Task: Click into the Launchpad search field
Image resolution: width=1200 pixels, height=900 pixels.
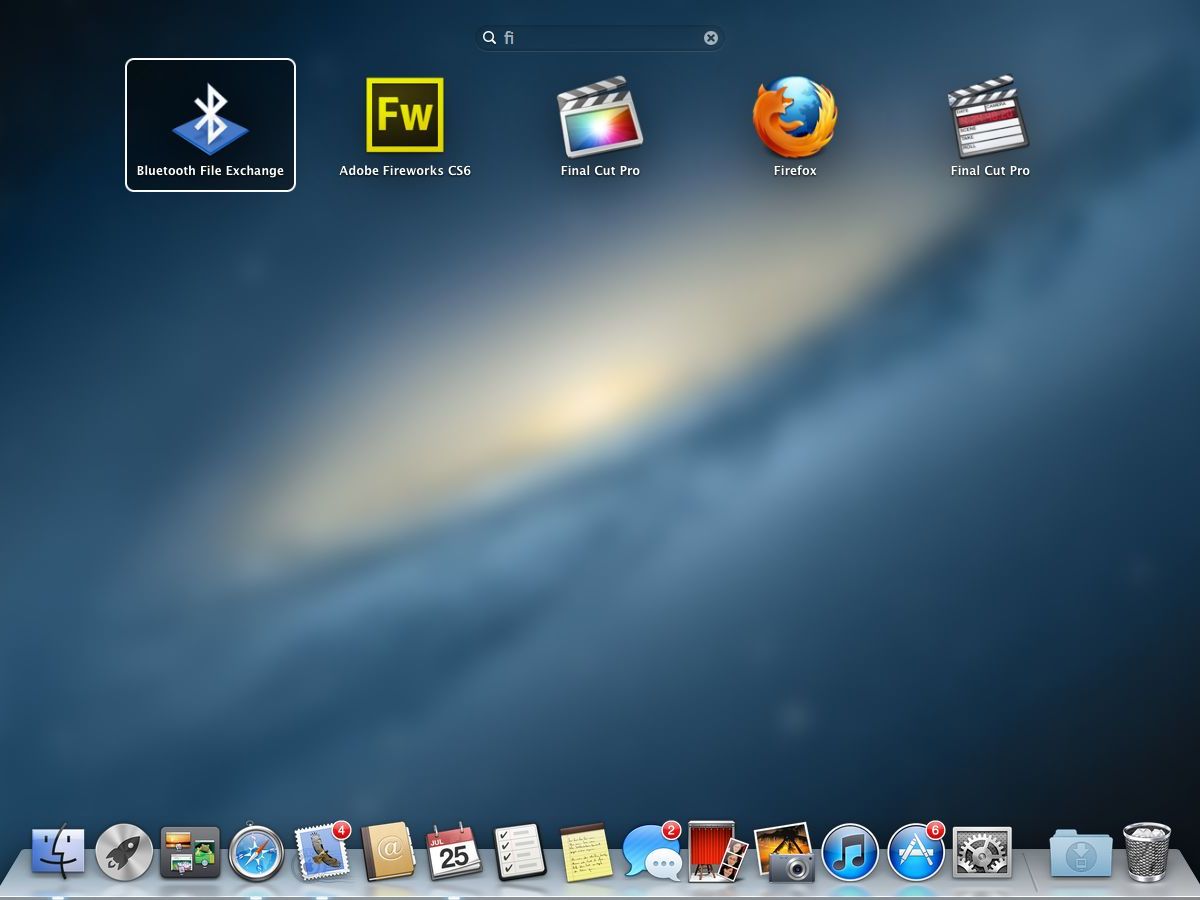Action: click(x=600, y=38)
